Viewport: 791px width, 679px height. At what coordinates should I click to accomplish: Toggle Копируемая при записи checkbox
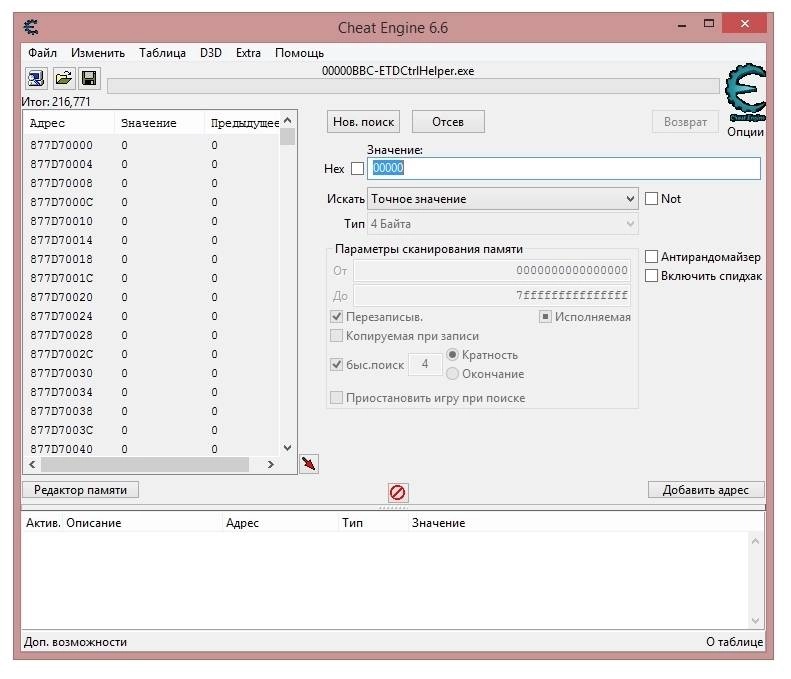coord(336,336)
